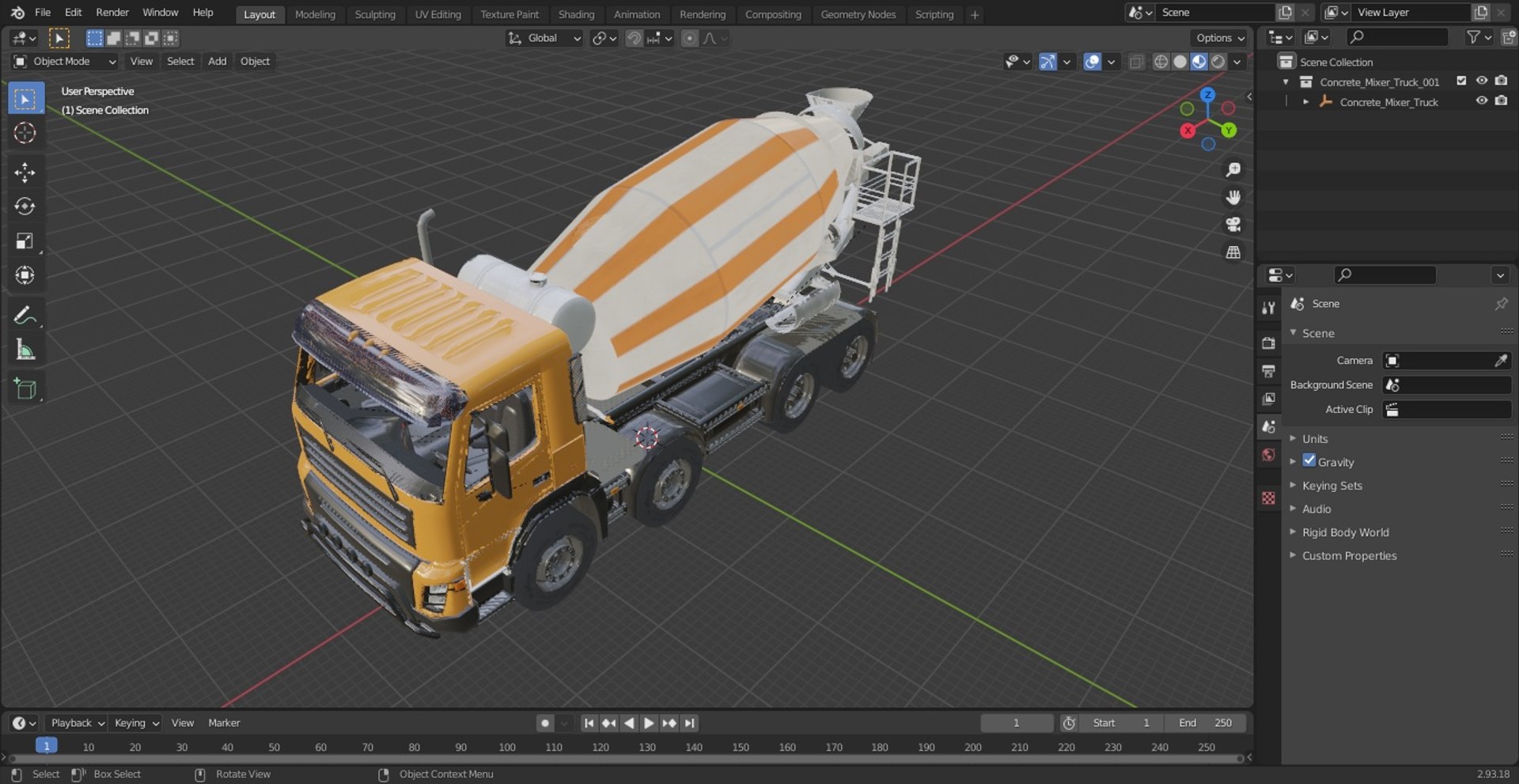Select rendered viewport shading
This screenshot has height=784, width=1519.
(1218, 62)
